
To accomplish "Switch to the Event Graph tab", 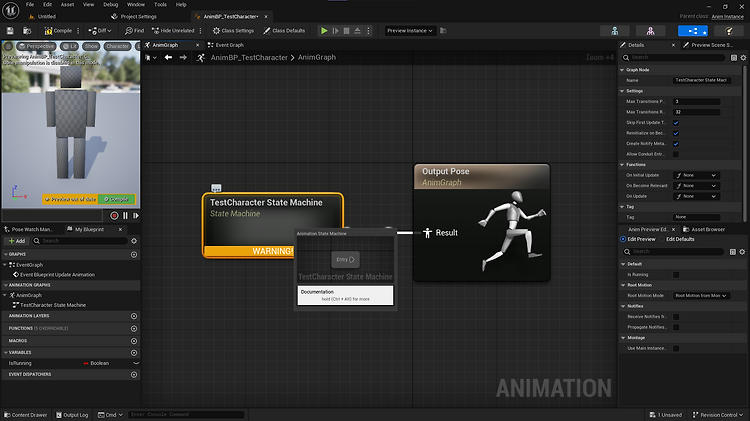I will pyautogui.click(x=229, y=45).
